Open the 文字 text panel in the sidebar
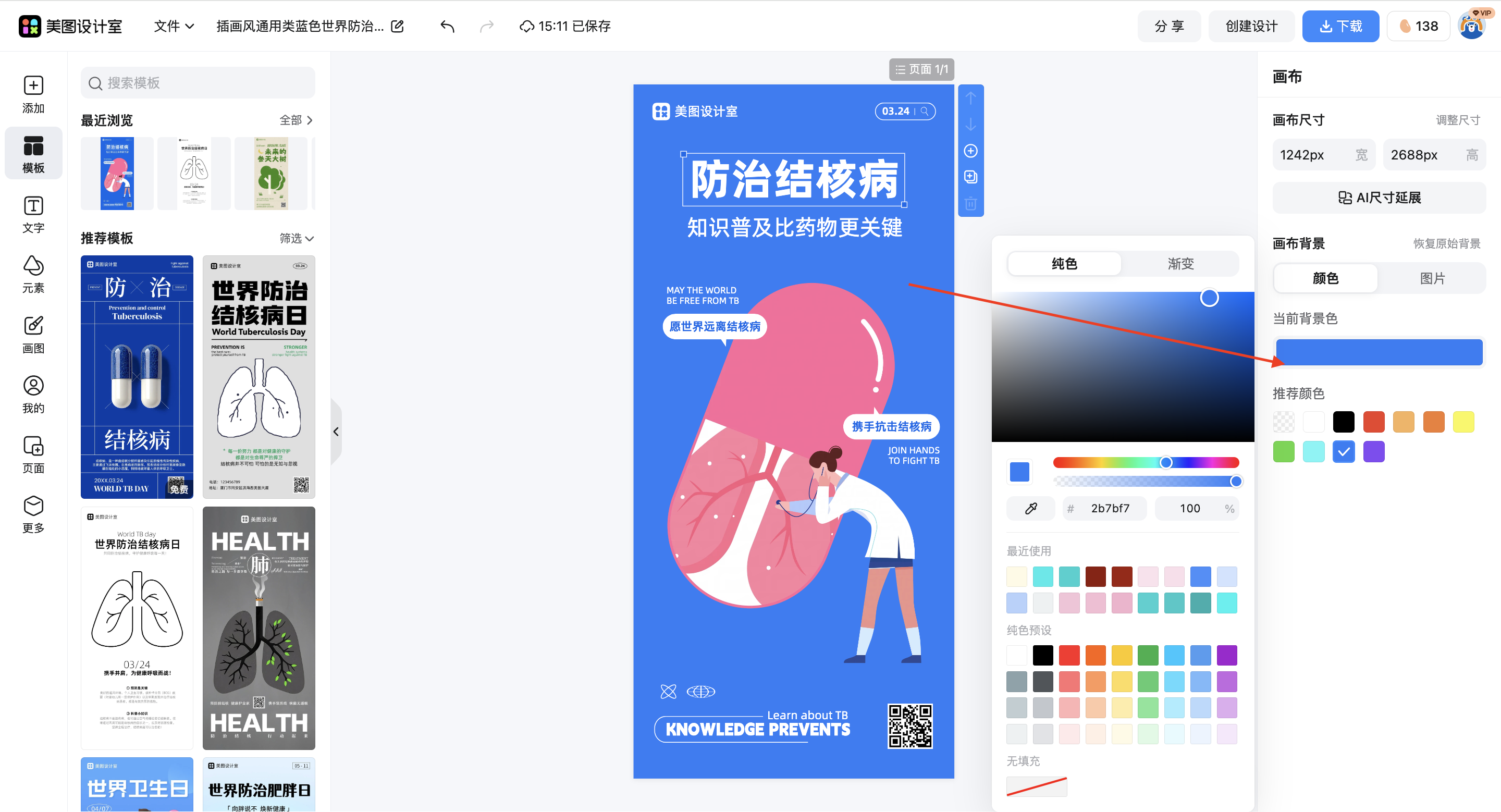The height and width of the screenshot is (812, 1501). pos(33,213)
